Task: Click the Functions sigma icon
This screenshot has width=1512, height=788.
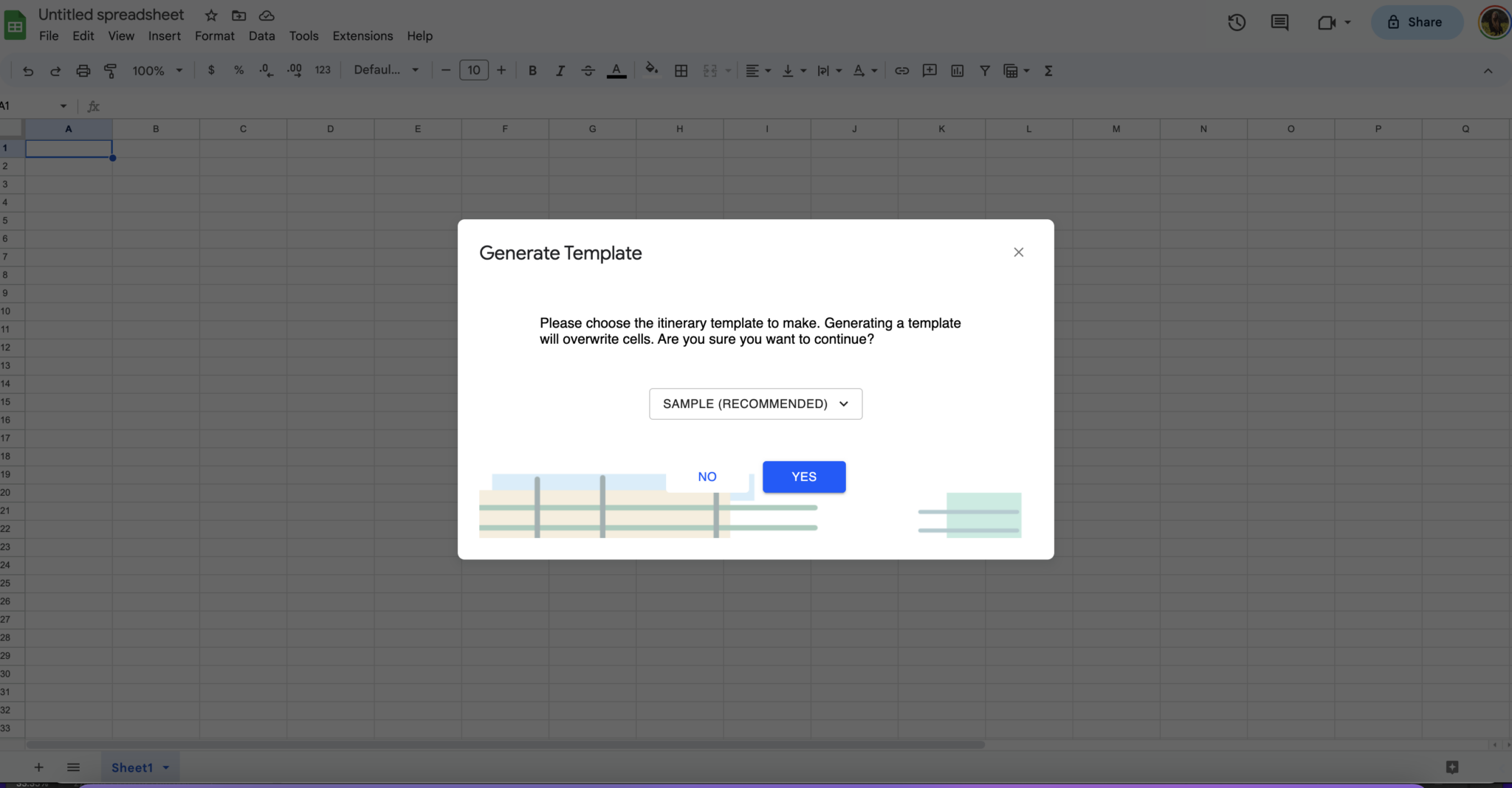Action: [x=1048, y=71]
